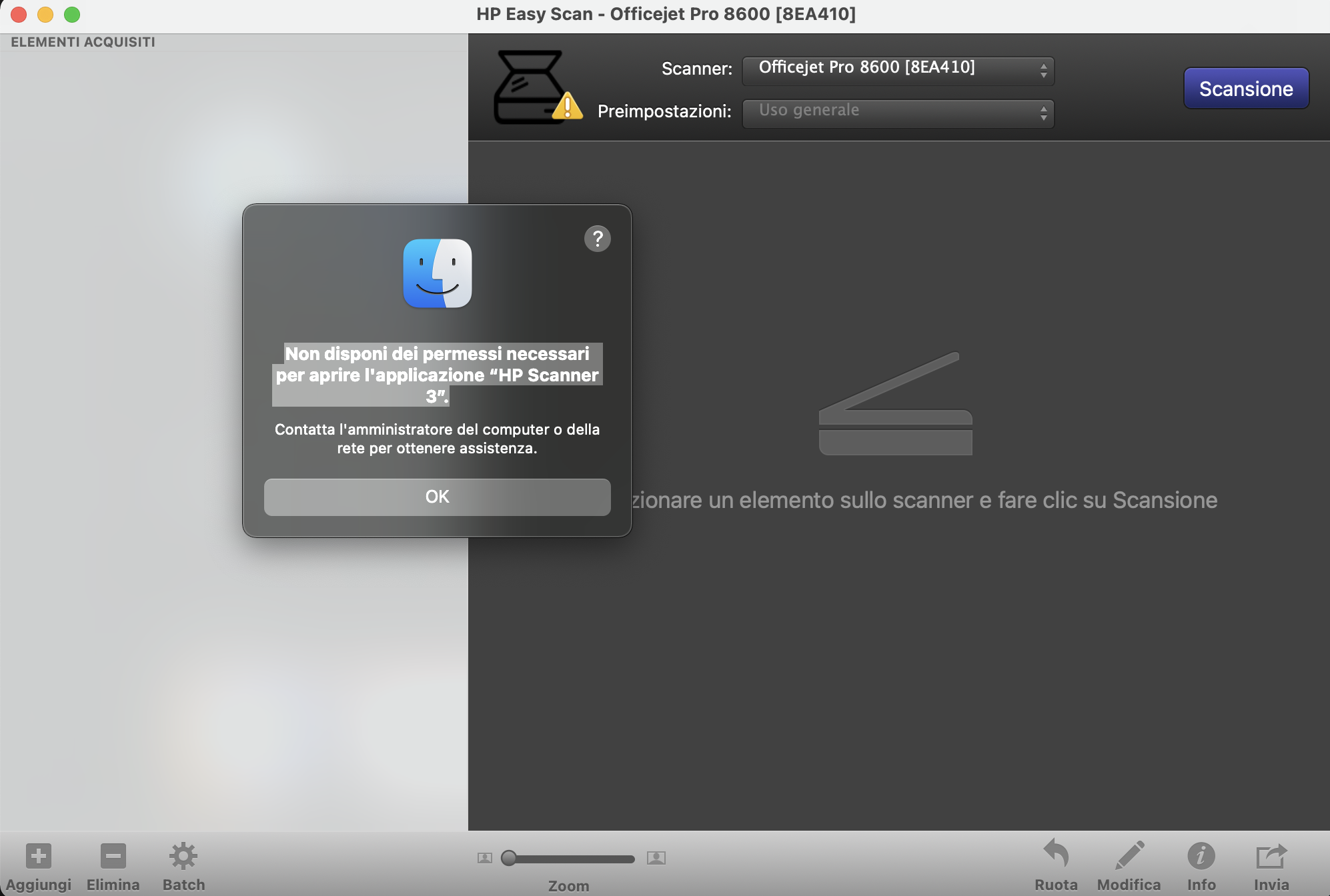The image size is (1330, 896).
Task: Click the Invia share icon
Action: pos(1271,856)
